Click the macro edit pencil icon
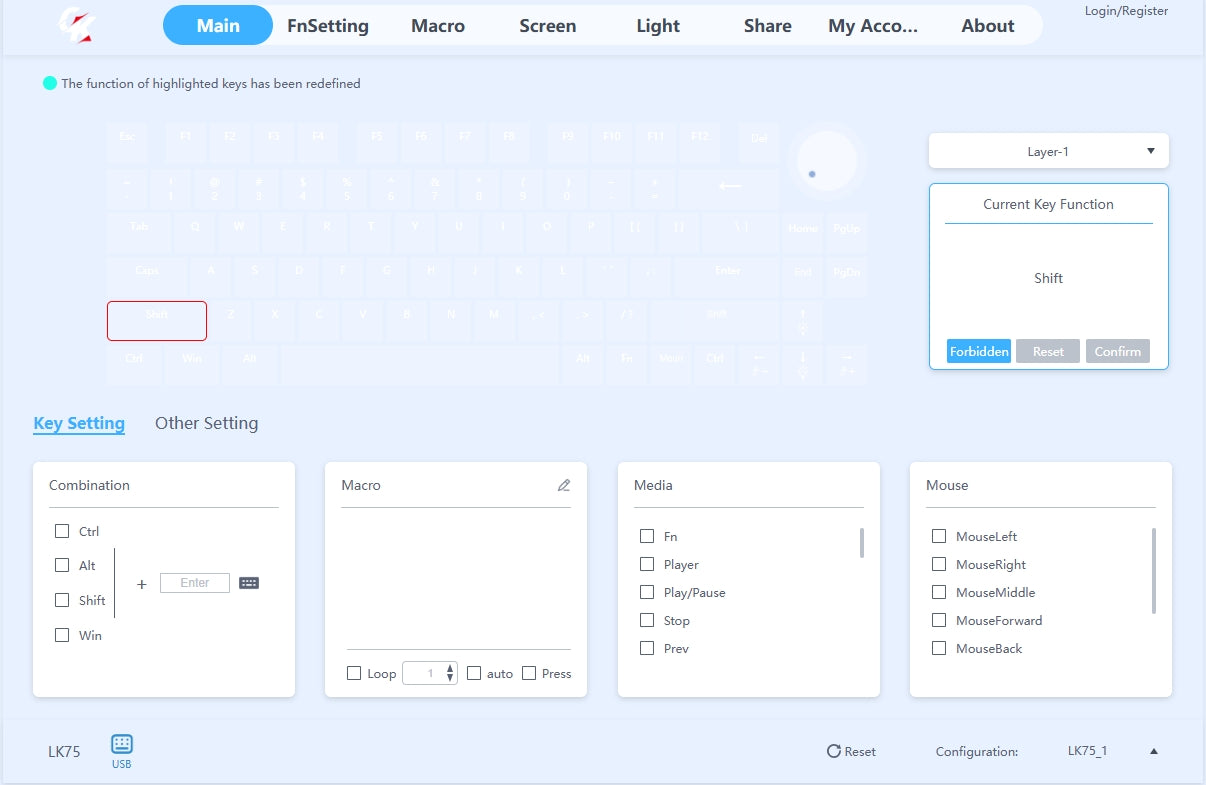The image size is (1206, 785). tap(564, 486)
